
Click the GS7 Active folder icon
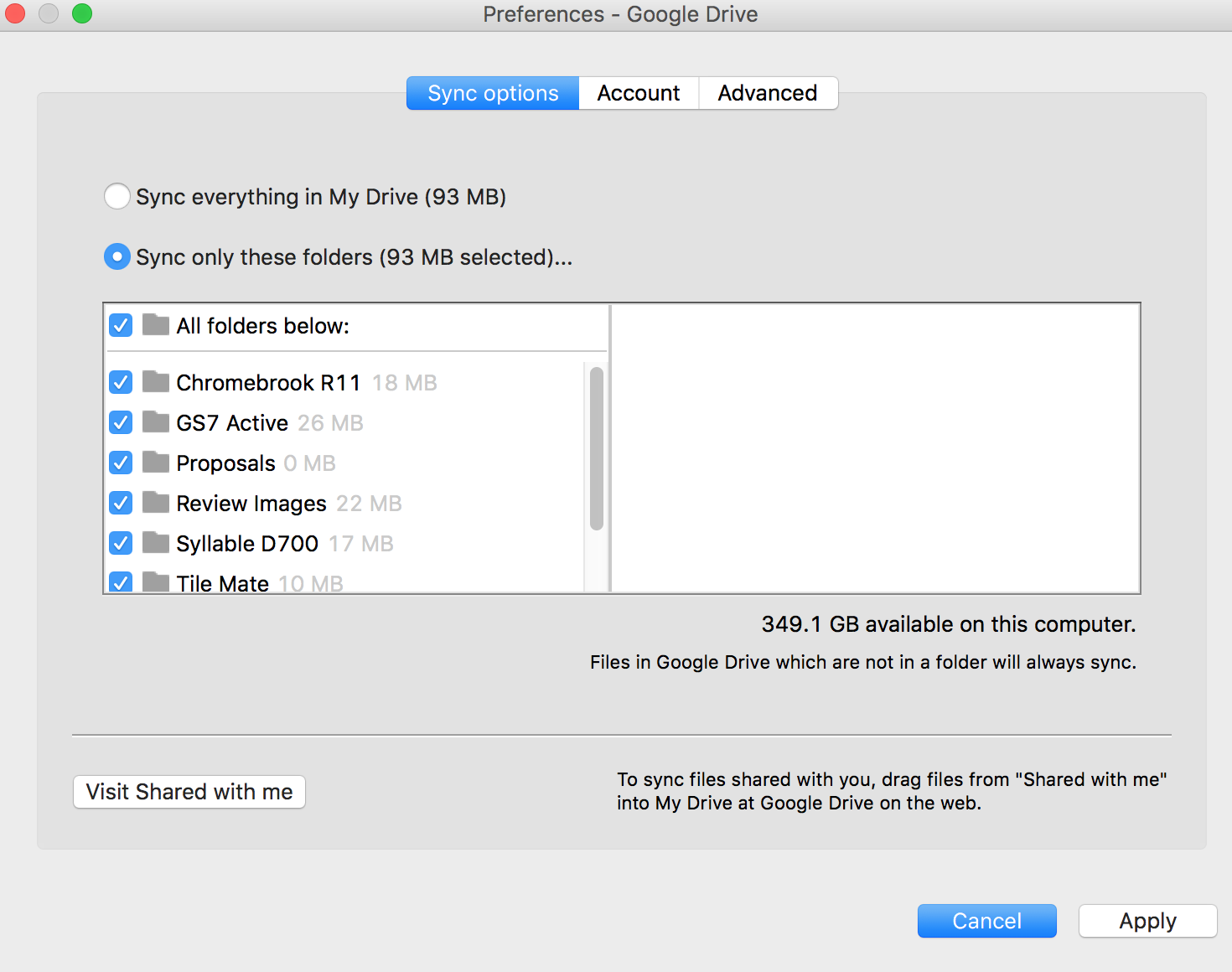click(156, 421)
